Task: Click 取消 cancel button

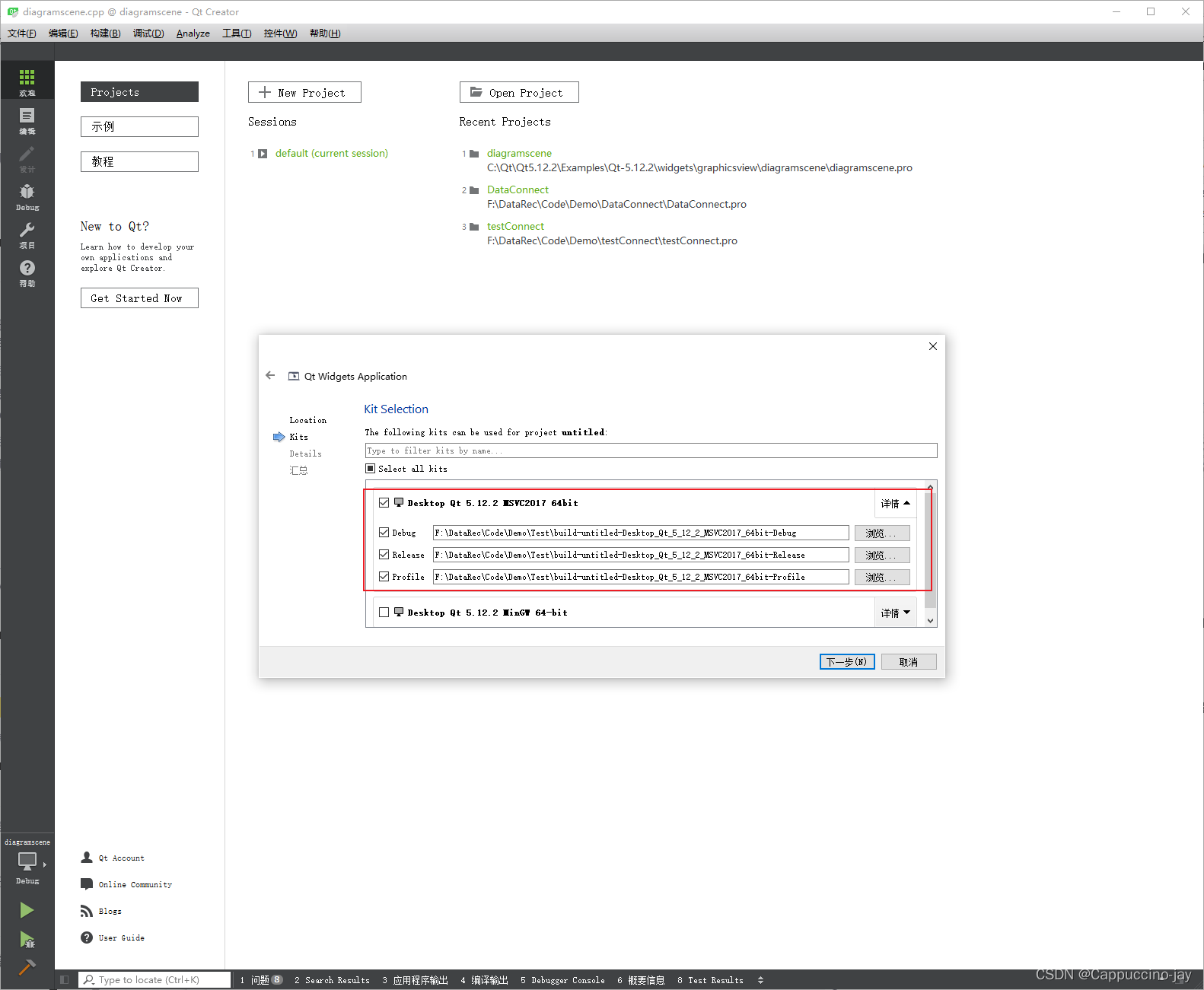Action: 909,662
